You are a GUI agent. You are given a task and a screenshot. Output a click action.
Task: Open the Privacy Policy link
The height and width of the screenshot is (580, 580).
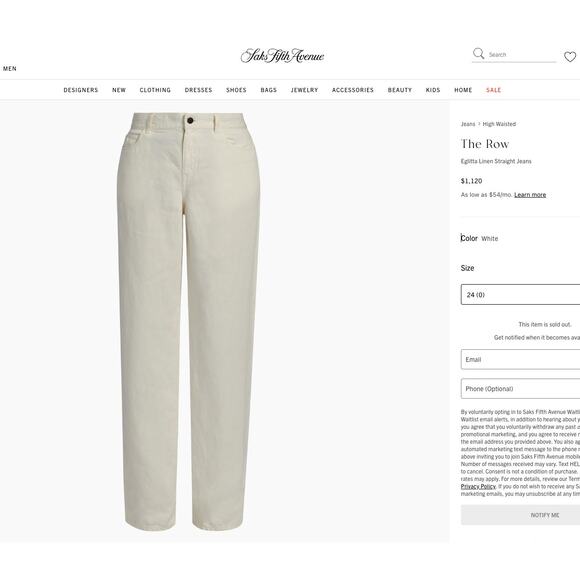pos(478,486)
